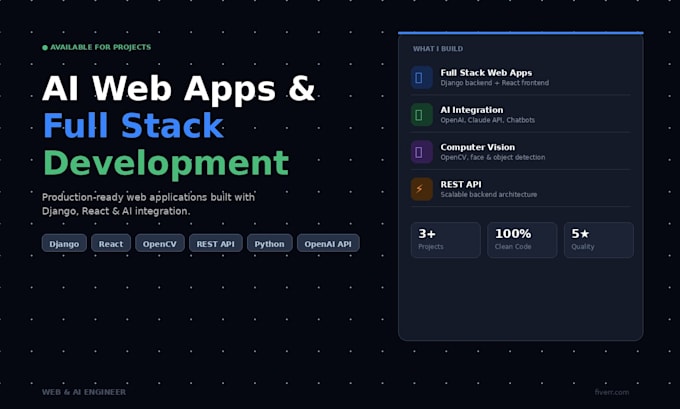This screenshot has height=409, width=680.
Task: Click AVAILABLE FOR PROJECTS label
Action: tap(101, 47)
